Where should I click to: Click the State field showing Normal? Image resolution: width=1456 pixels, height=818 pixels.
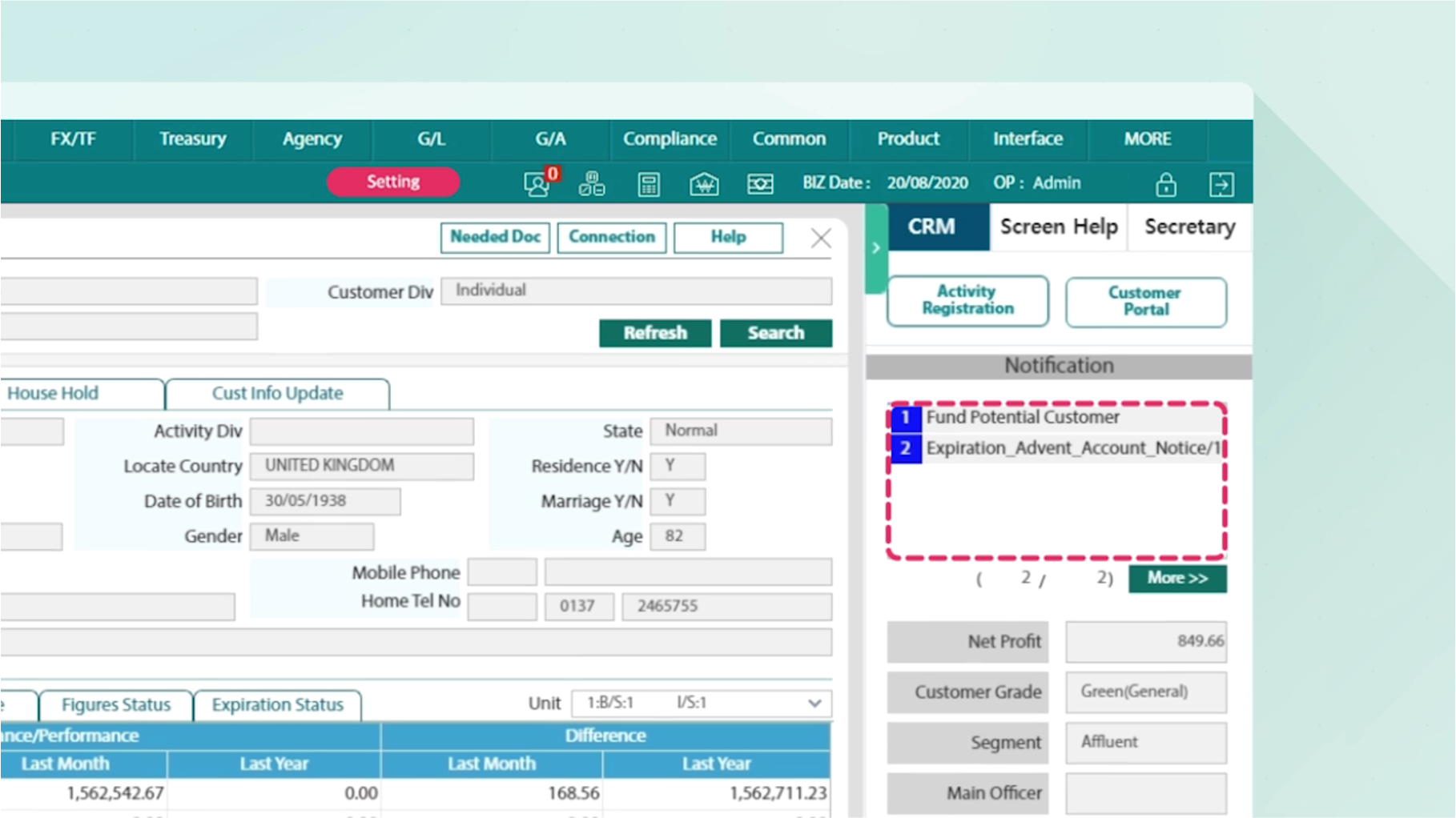(x=741, y=431)
